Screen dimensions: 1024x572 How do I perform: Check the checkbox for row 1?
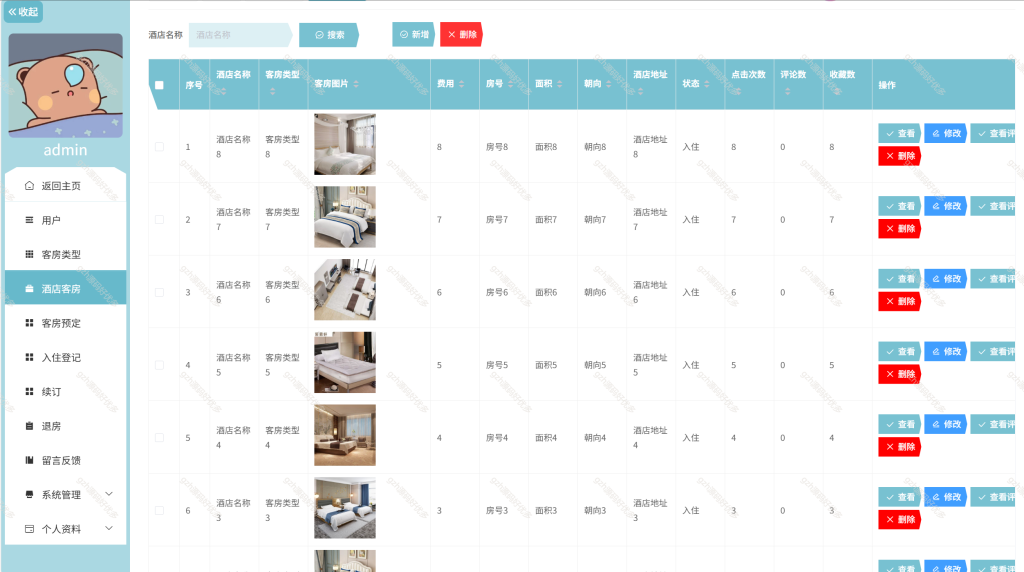click(x=159, y=147)
